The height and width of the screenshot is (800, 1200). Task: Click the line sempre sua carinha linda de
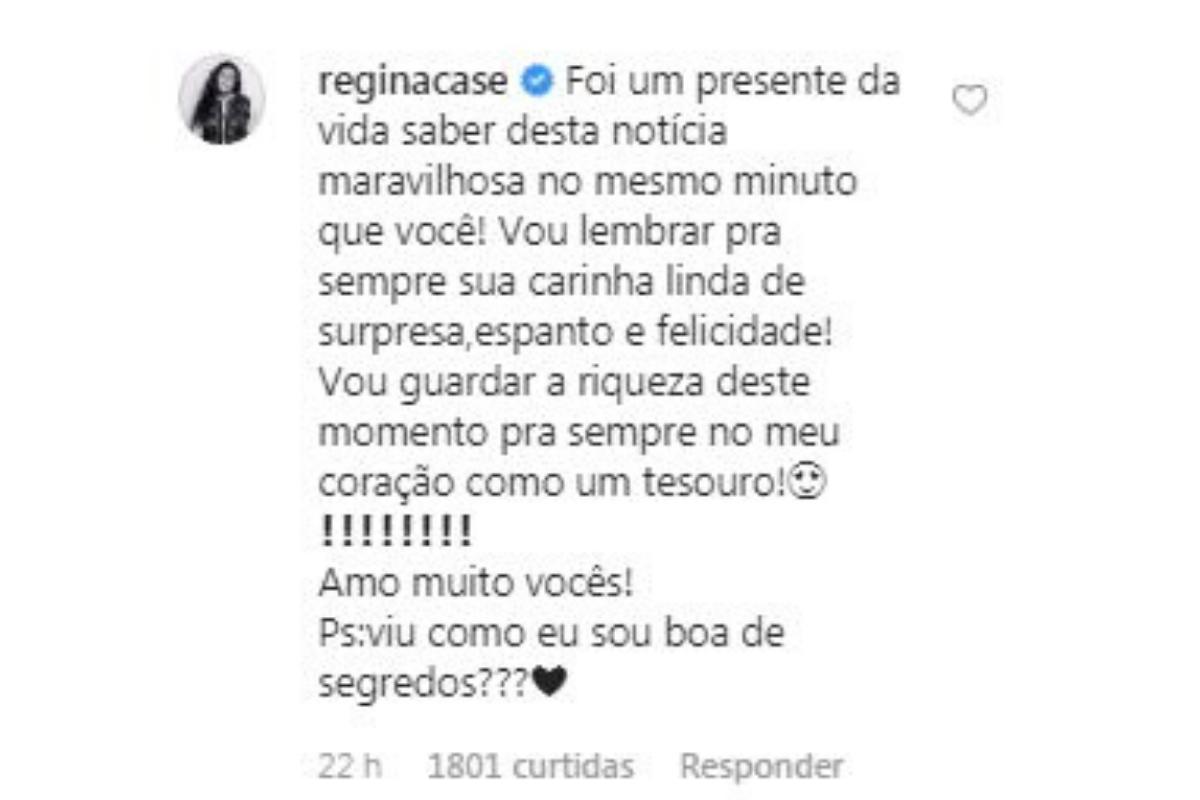tap(561, 284)
